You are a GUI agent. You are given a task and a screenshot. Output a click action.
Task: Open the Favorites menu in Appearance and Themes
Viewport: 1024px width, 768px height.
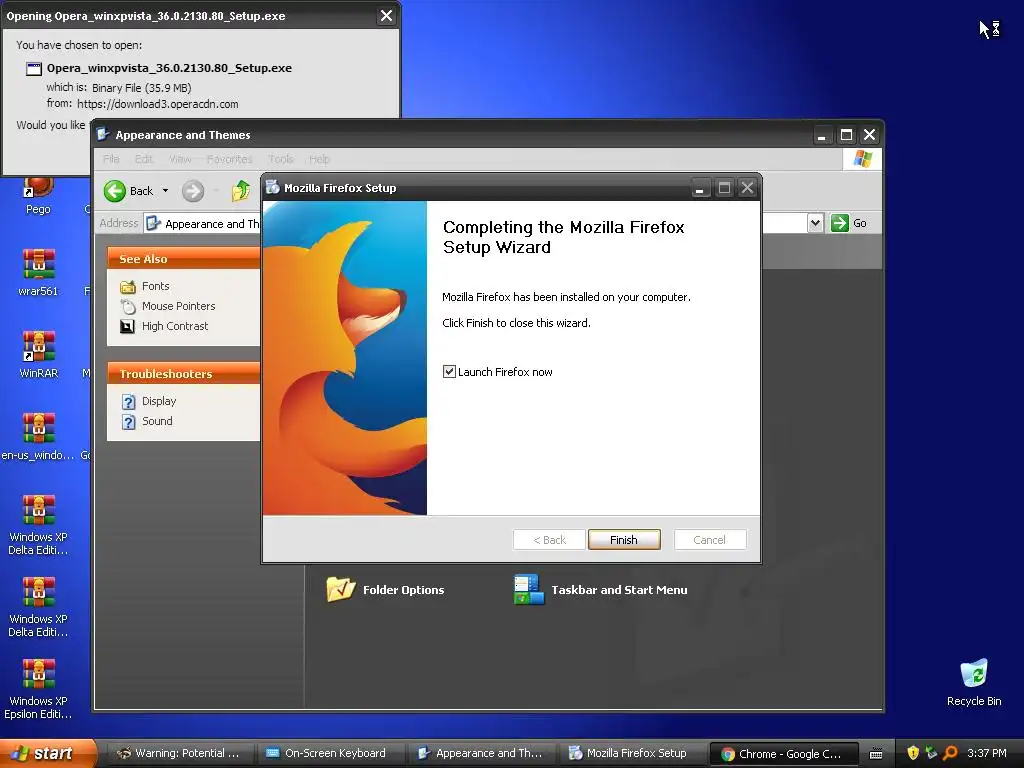(x=229, y=159)
